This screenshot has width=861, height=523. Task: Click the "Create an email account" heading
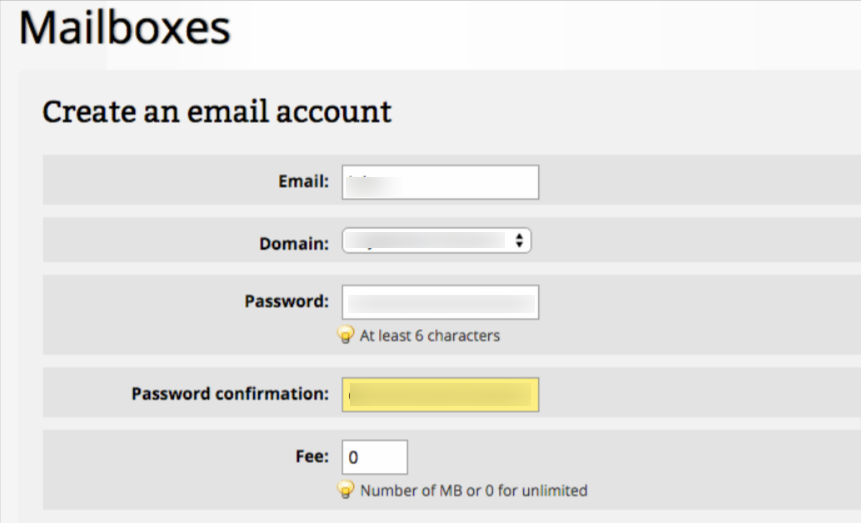coord(217,111)
